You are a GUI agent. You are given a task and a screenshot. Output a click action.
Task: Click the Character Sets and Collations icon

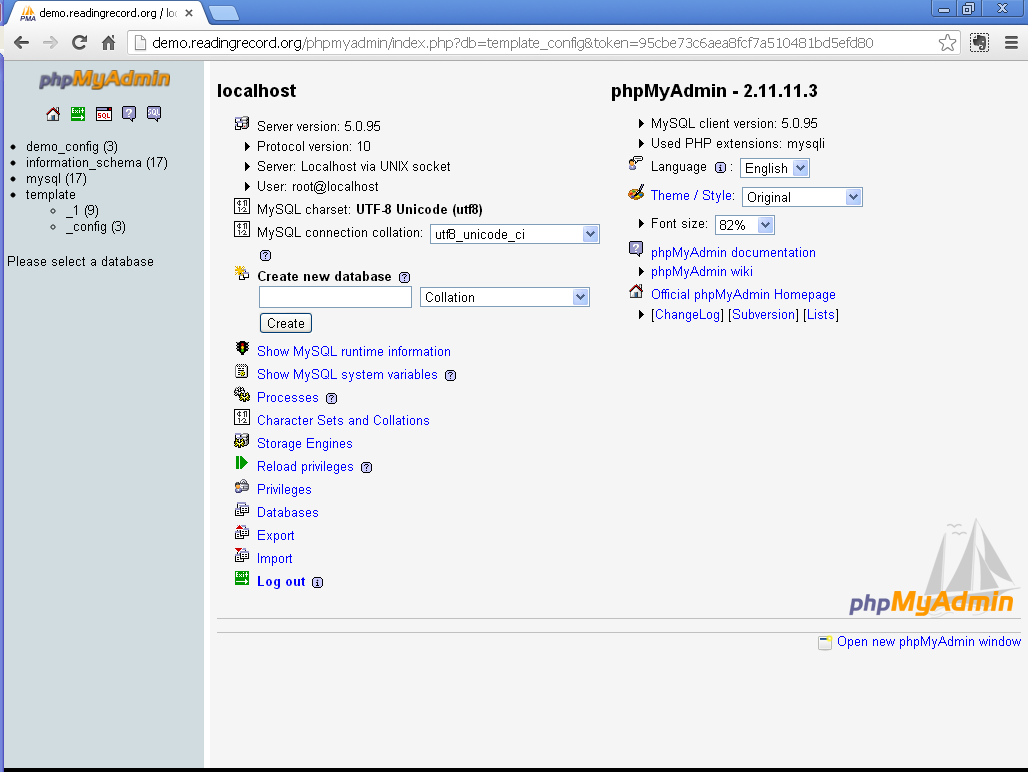(x=242, y=417)
